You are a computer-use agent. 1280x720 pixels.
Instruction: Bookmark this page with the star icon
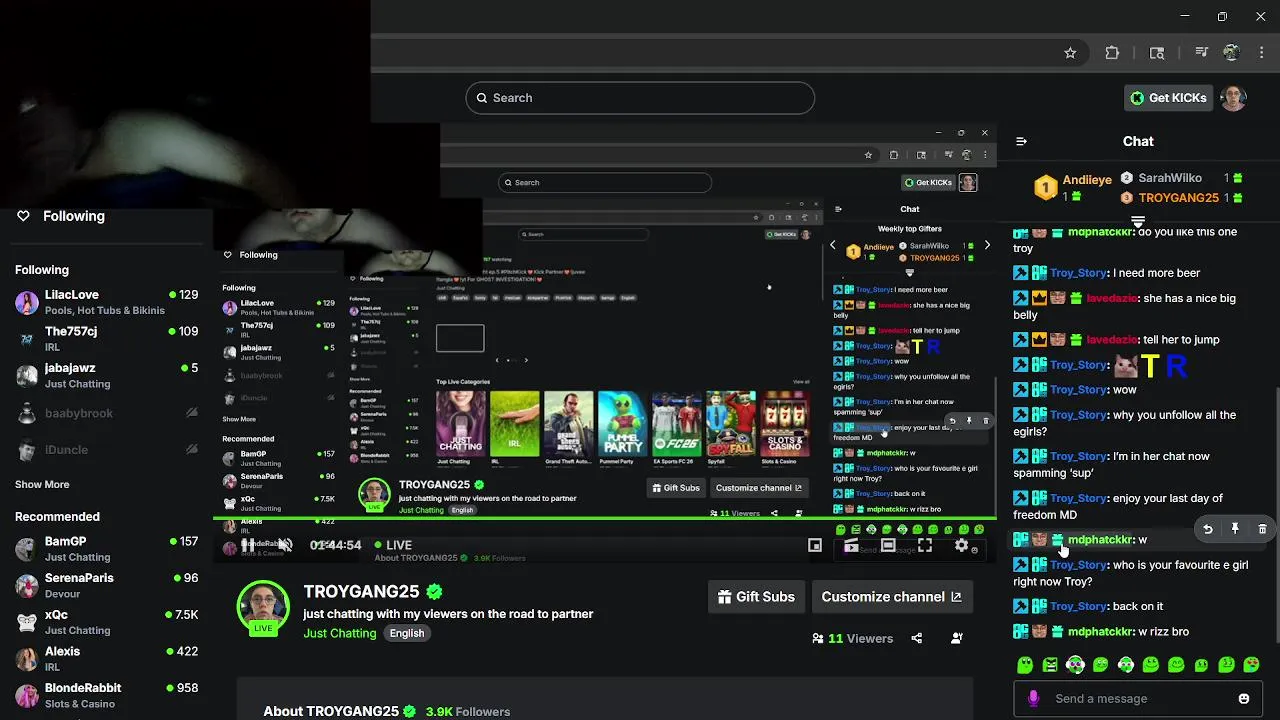coord(1070,53)
